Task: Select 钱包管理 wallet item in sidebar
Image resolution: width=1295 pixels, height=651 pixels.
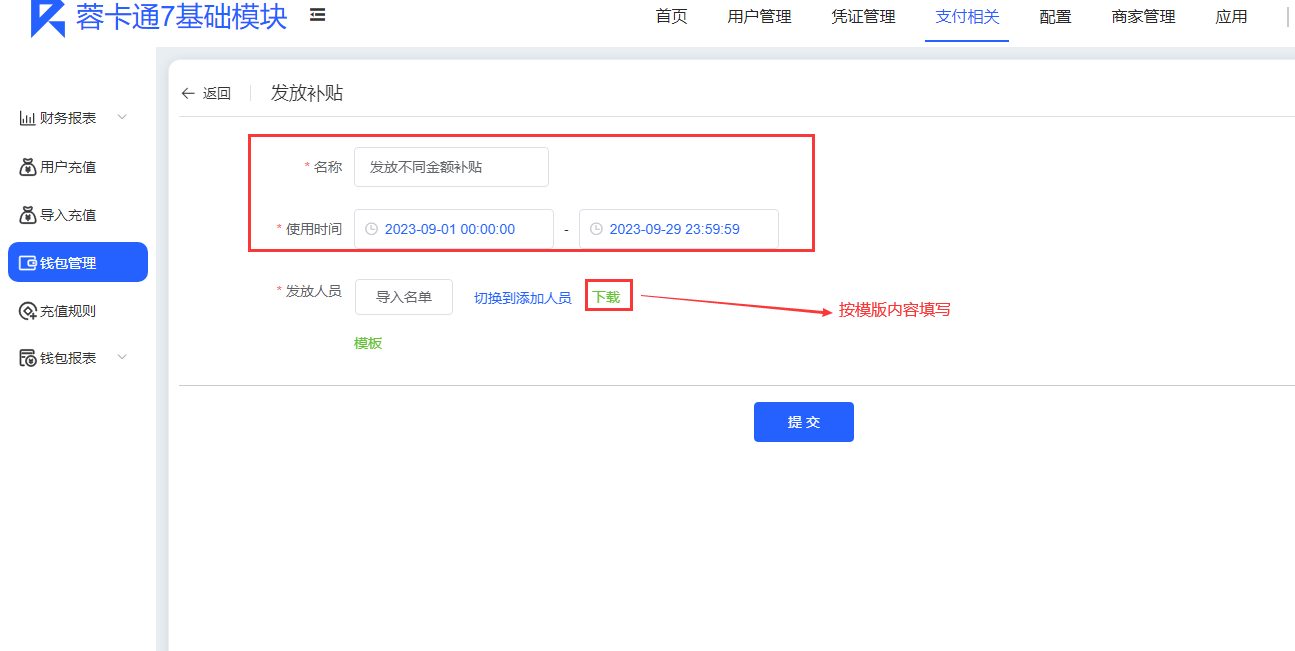Action: click(77, 263)
